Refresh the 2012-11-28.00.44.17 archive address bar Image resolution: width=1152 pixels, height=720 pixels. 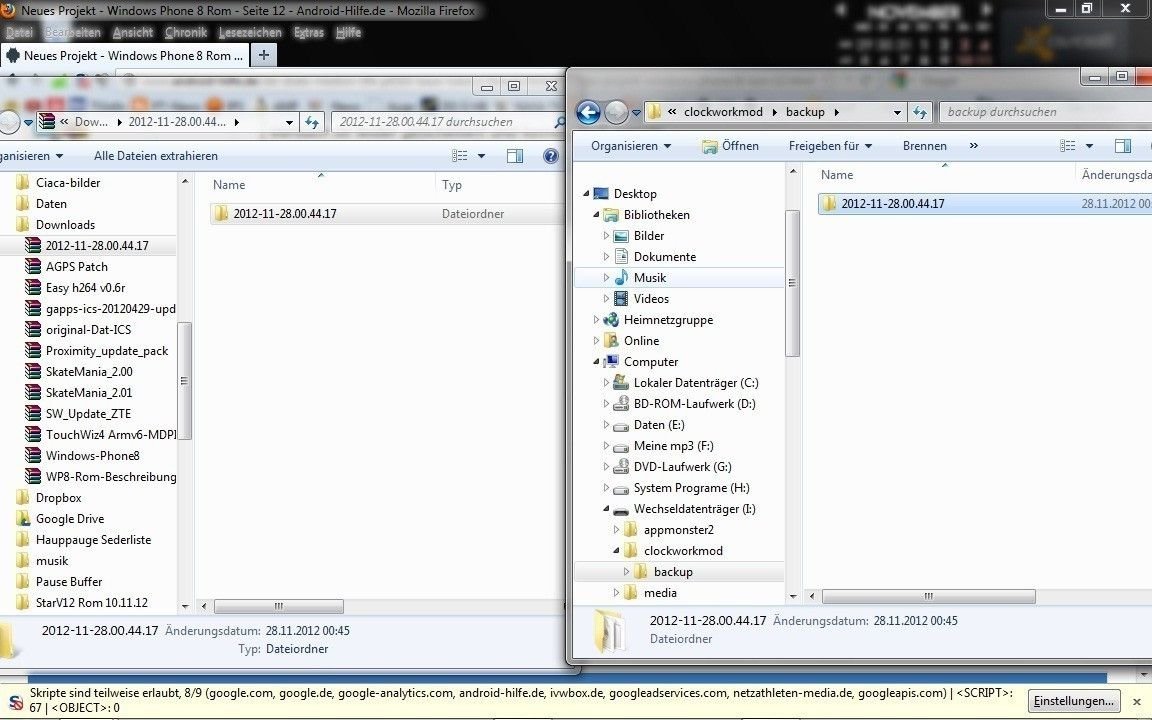pos(312,122)
